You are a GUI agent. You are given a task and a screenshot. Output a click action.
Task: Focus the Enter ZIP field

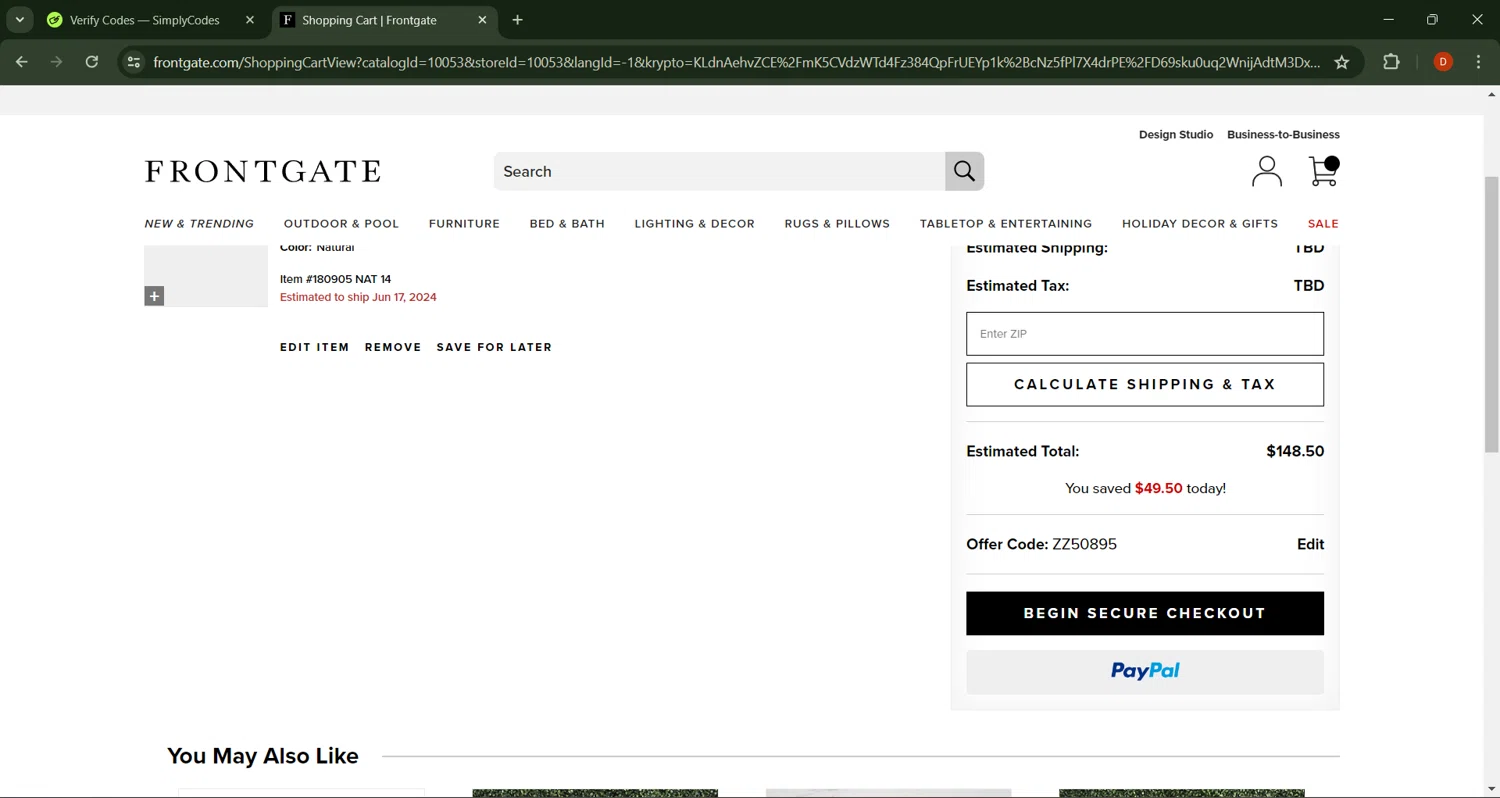coord(1145,334)
